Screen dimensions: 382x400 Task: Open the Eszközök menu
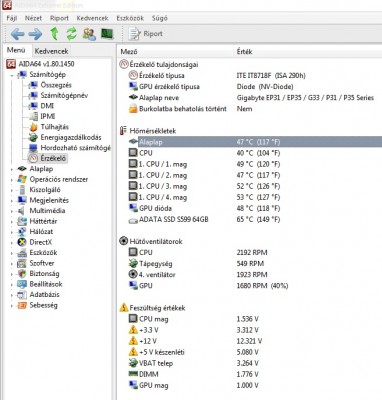click(130, 18)
